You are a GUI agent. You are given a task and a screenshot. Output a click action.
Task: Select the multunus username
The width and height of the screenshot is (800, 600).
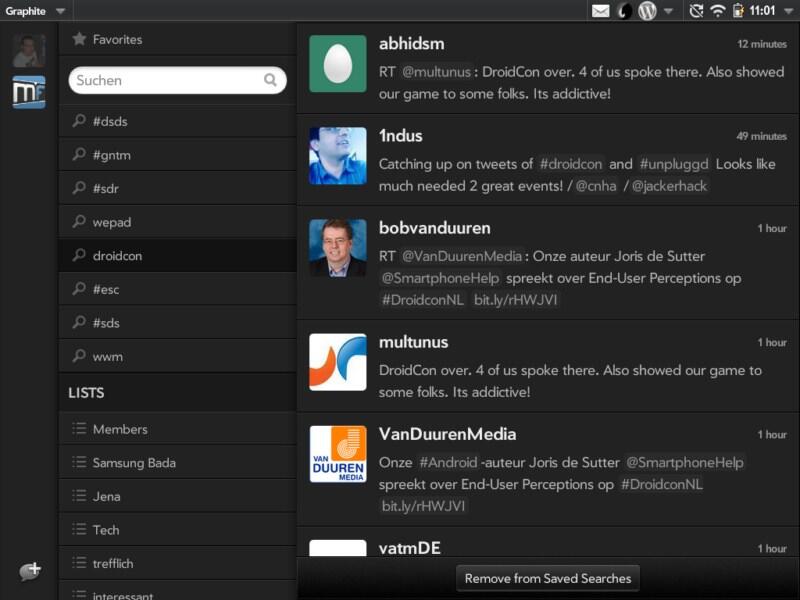(414, 342)
